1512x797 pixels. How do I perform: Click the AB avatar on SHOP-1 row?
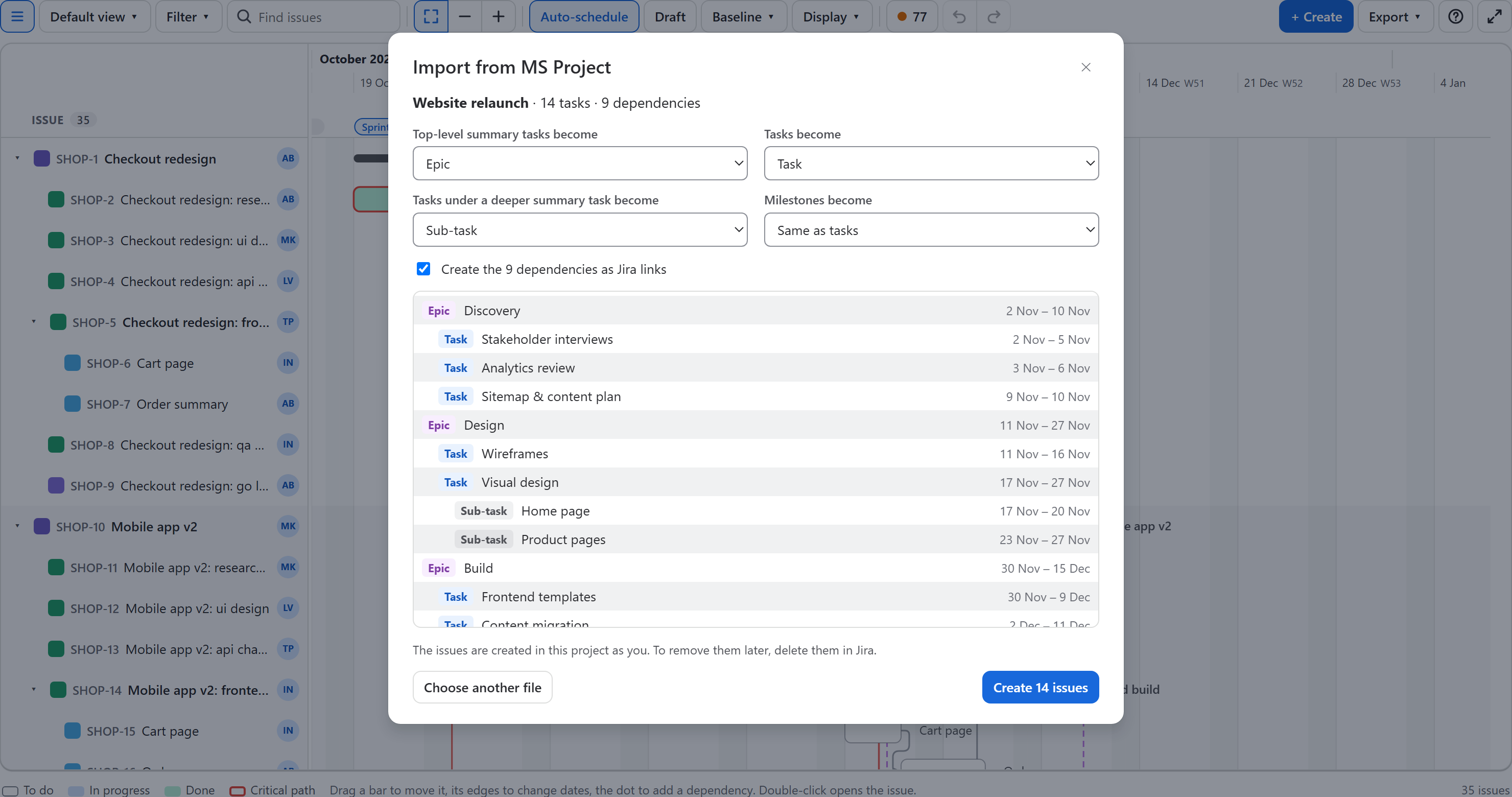pyautogui.click(x=288, y=158)
